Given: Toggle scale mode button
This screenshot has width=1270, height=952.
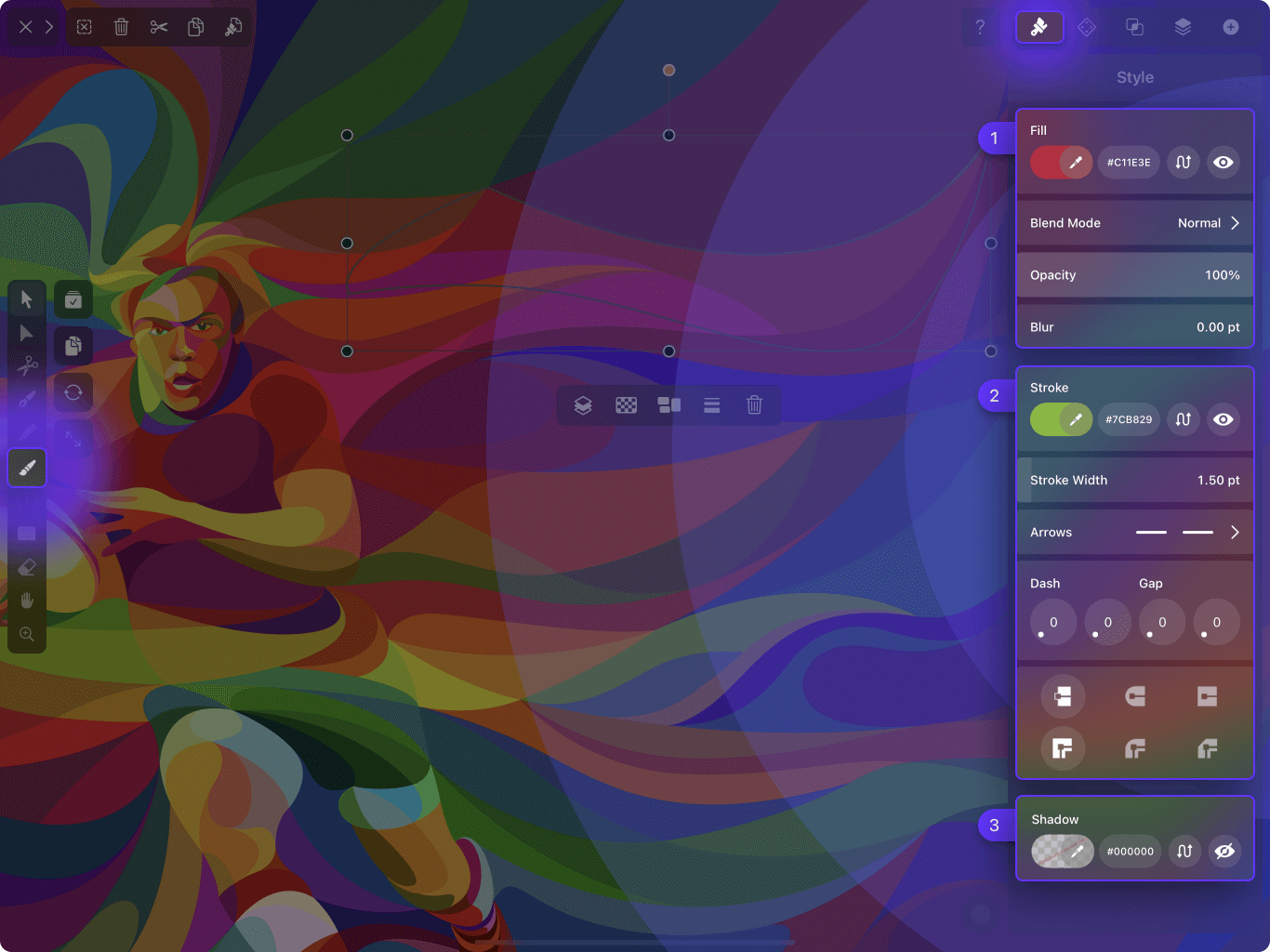Looking at the screenshot, I should [73, 439].
